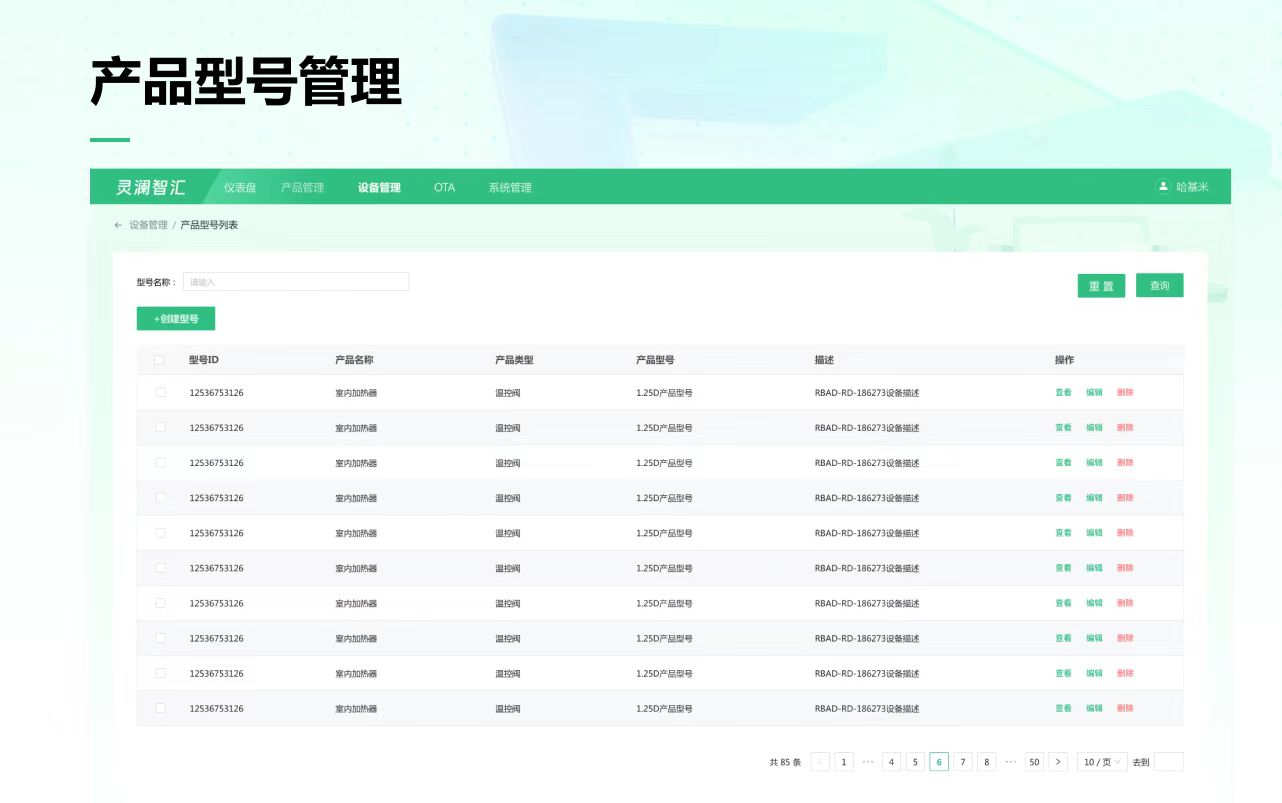Switch to the 仪表盘 tab
1282x803 pixels.
[240, 187]
